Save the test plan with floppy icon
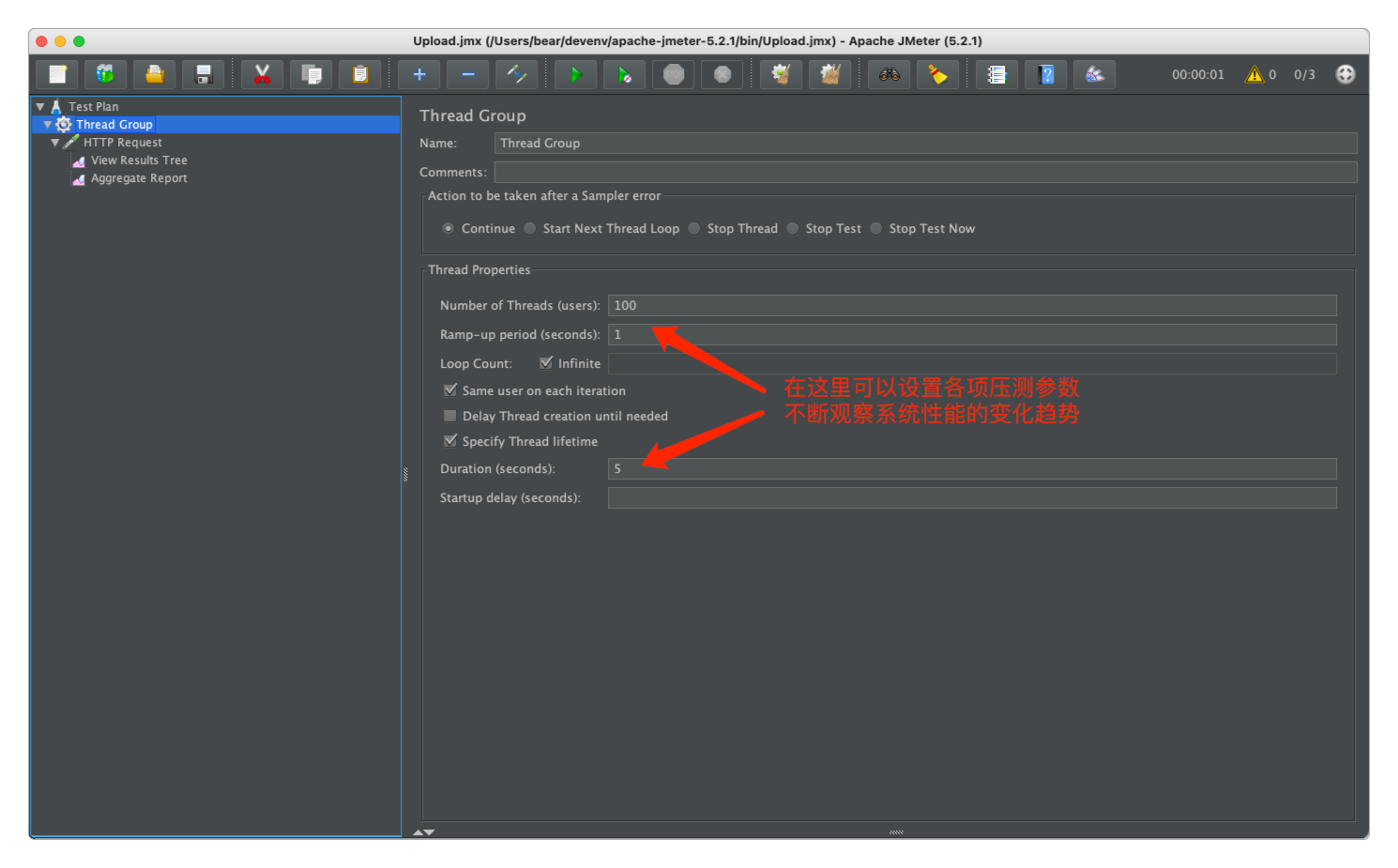 (x=203, y=74)
